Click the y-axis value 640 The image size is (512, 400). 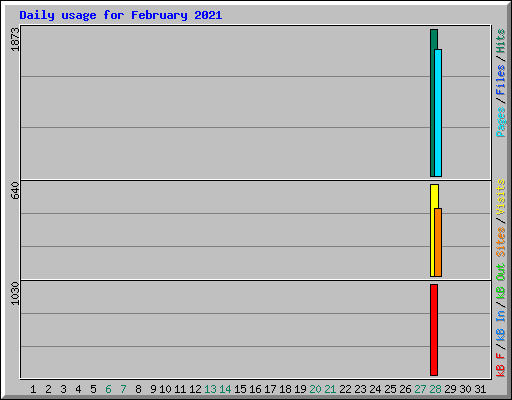pos(15,190)
